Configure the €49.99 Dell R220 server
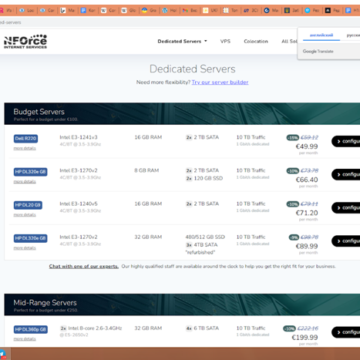The height and width of the screenshot is (360, 360). click(x=346, y=141)
